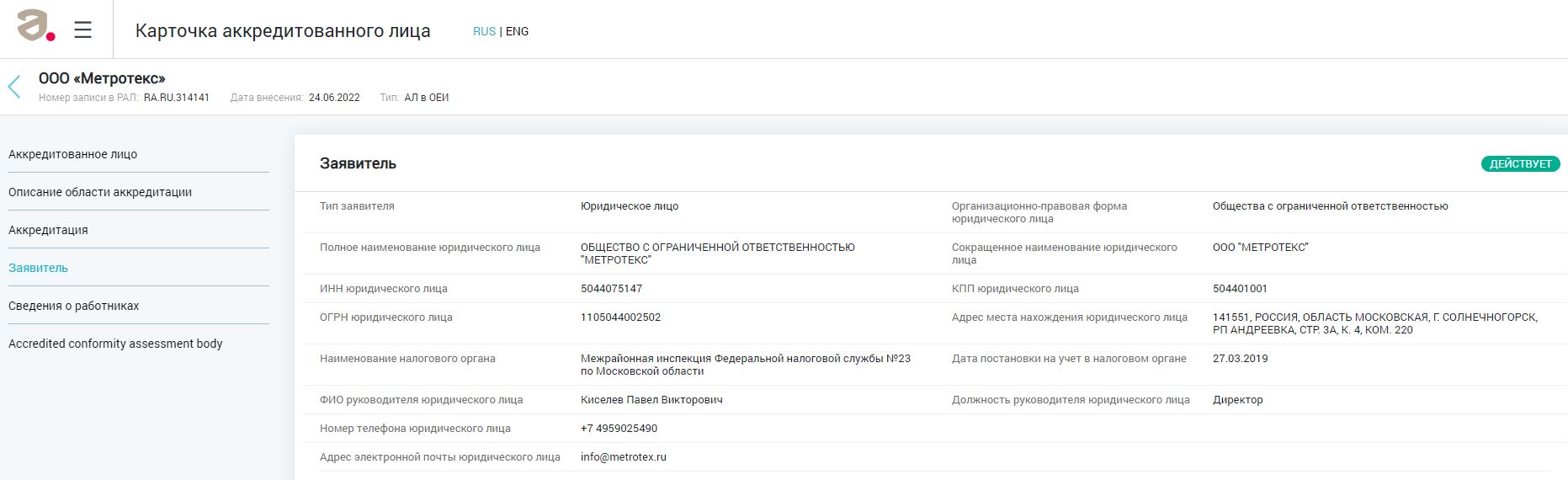This screenshot has width=1568, height=480.
Task: Switch language to RUS
Action: point(484,31)
